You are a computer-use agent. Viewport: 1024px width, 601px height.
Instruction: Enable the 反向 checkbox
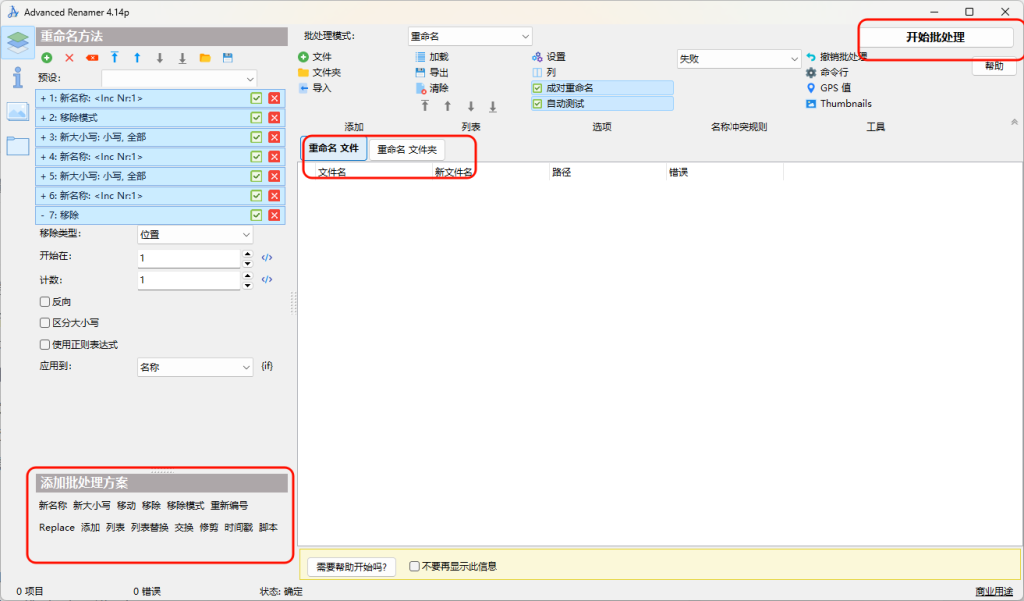coord(45,301)
